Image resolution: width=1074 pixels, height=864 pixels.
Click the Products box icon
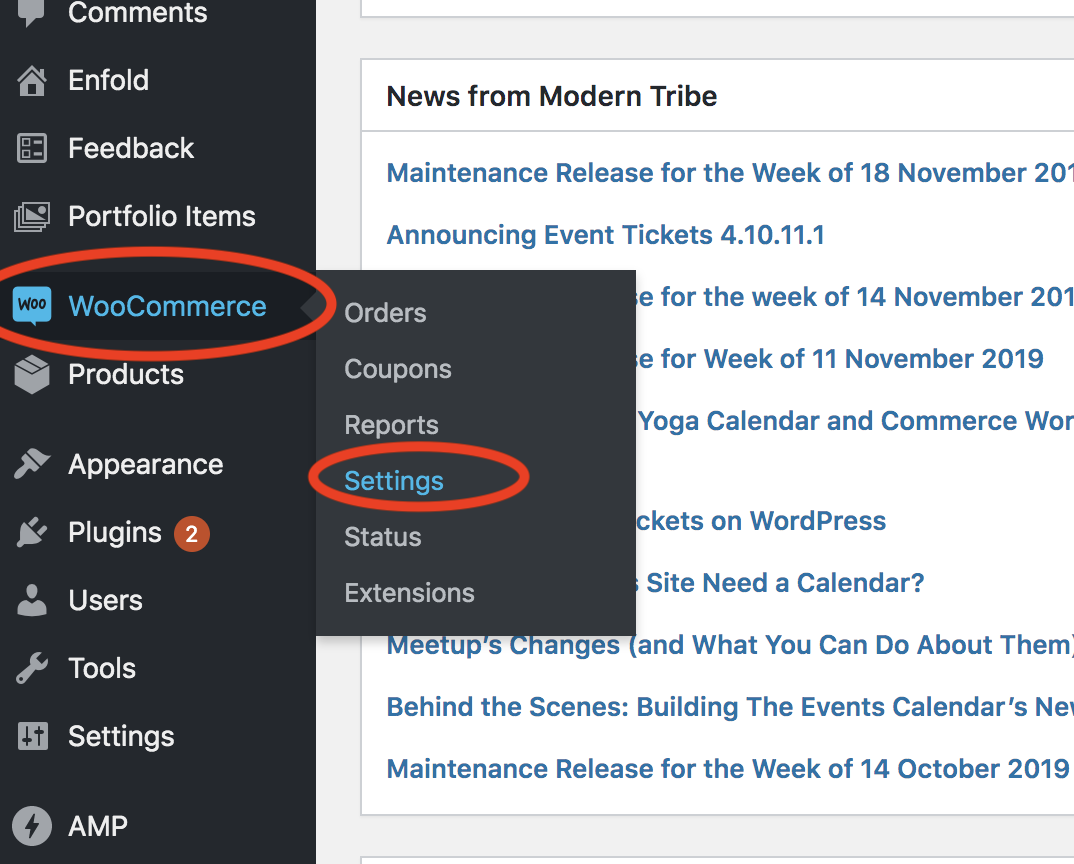[32, 375]
